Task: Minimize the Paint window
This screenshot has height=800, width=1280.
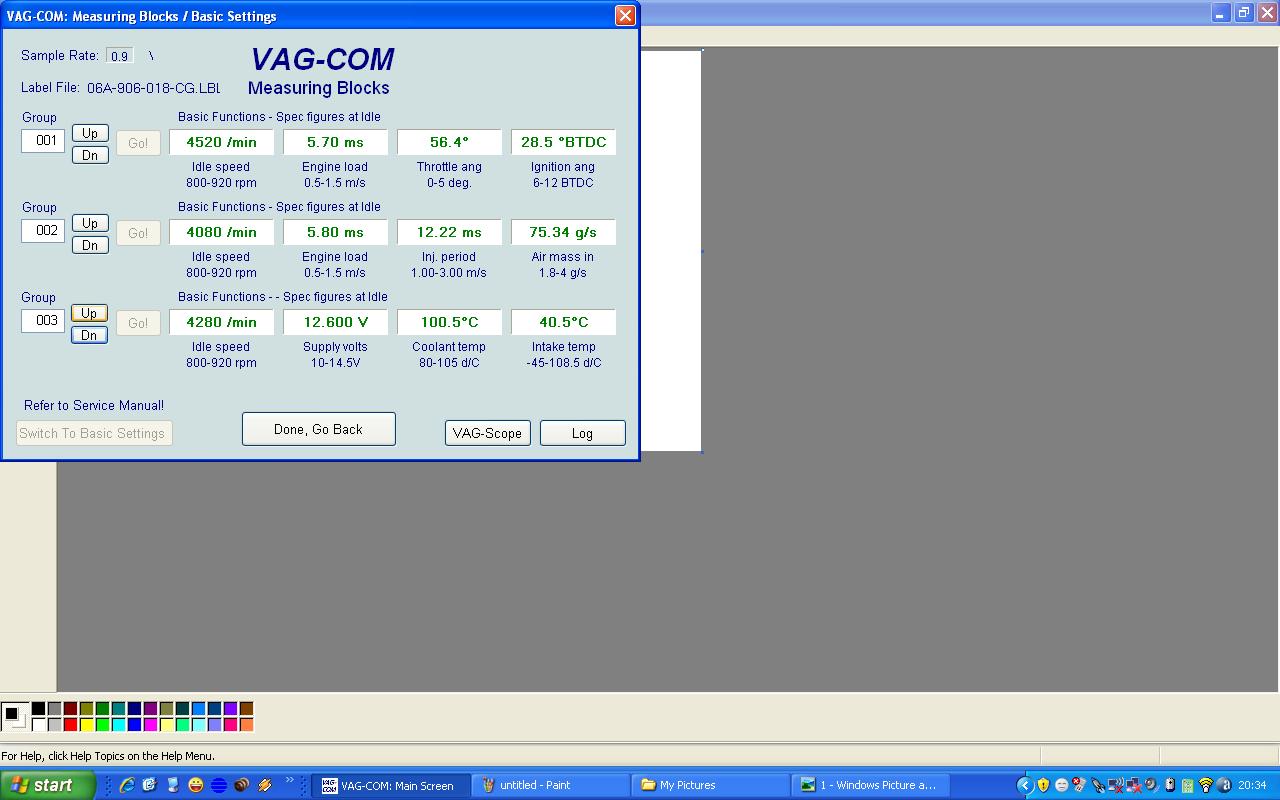Action: [x=1221, y=13]
